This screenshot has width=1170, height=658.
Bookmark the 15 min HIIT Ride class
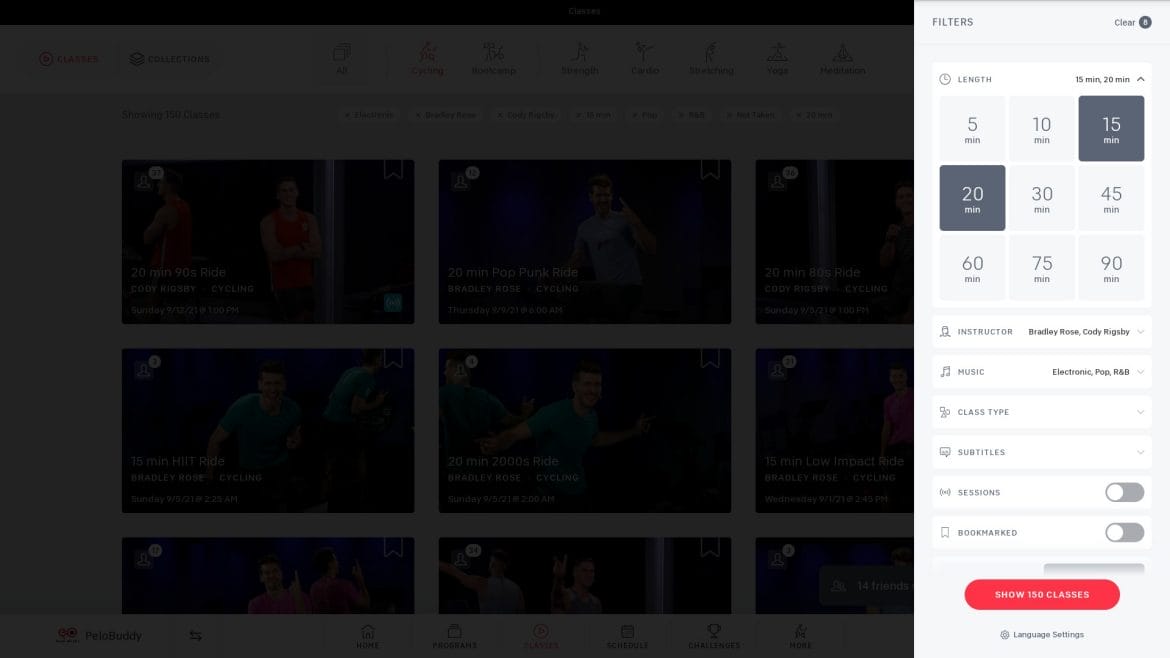pos(393,359)
